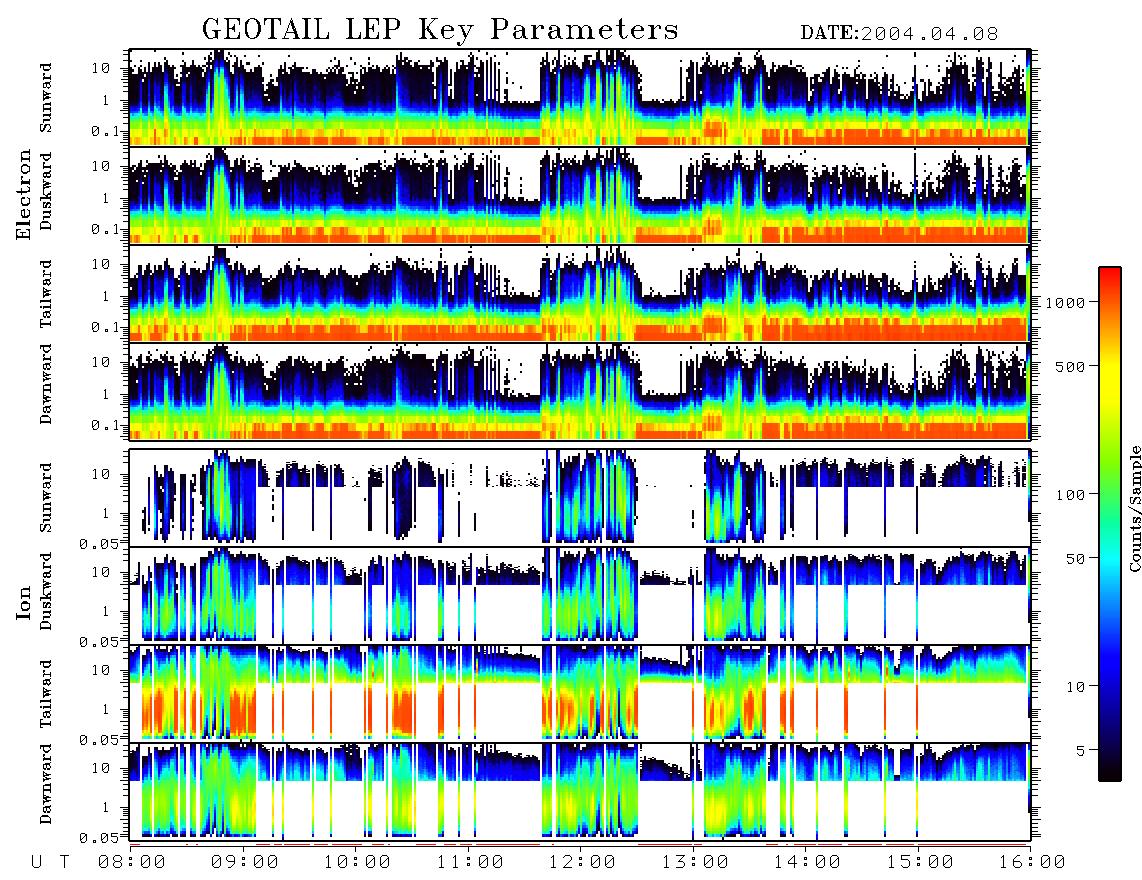Click the U T time axis label
The width and height of the screenshot is (1142, 880).
click(x=50, y=862)
